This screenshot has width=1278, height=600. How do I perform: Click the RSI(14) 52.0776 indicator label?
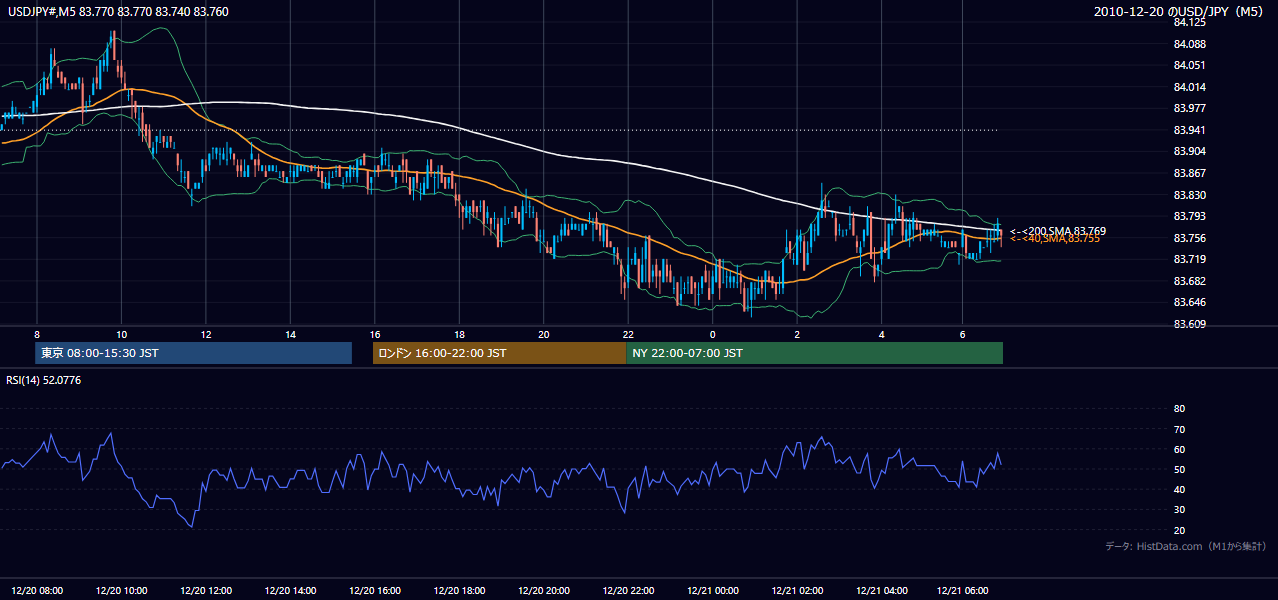coord(44,380)
